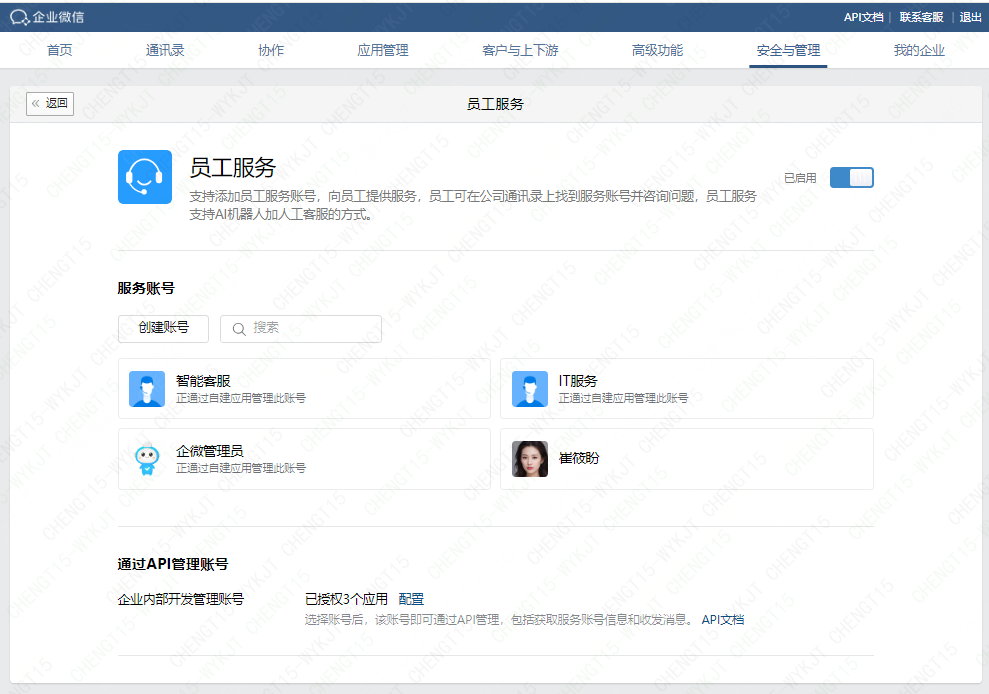
Task: Click the 智能客服 avatar icon
Action: click(147, 389)
